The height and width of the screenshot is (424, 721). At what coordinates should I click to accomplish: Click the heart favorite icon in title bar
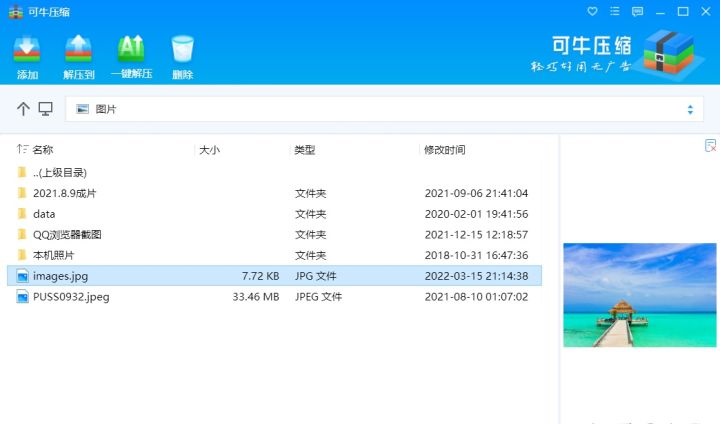(592, 11)
